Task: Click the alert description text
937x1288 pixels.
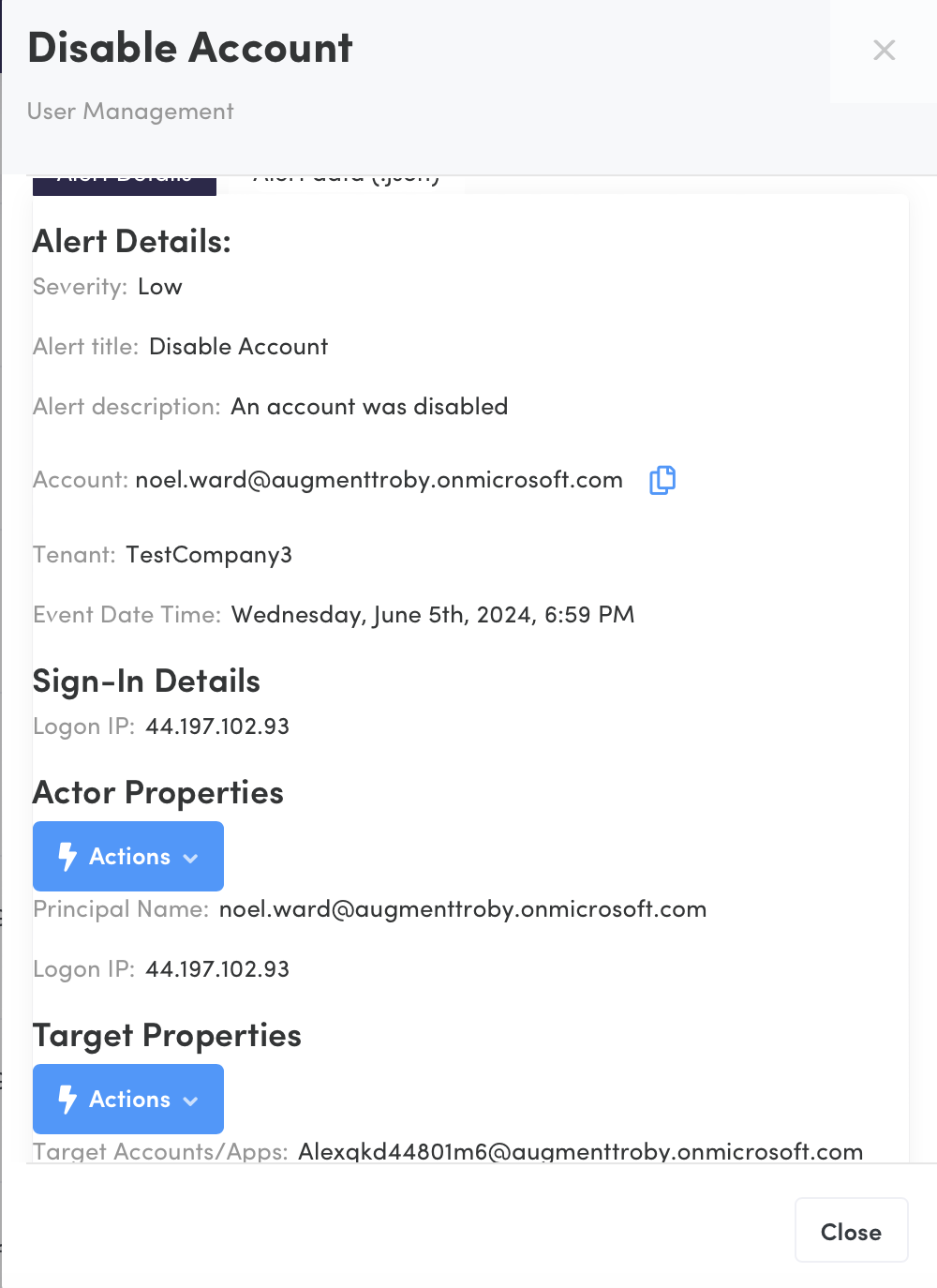Action: coord(369,407)
